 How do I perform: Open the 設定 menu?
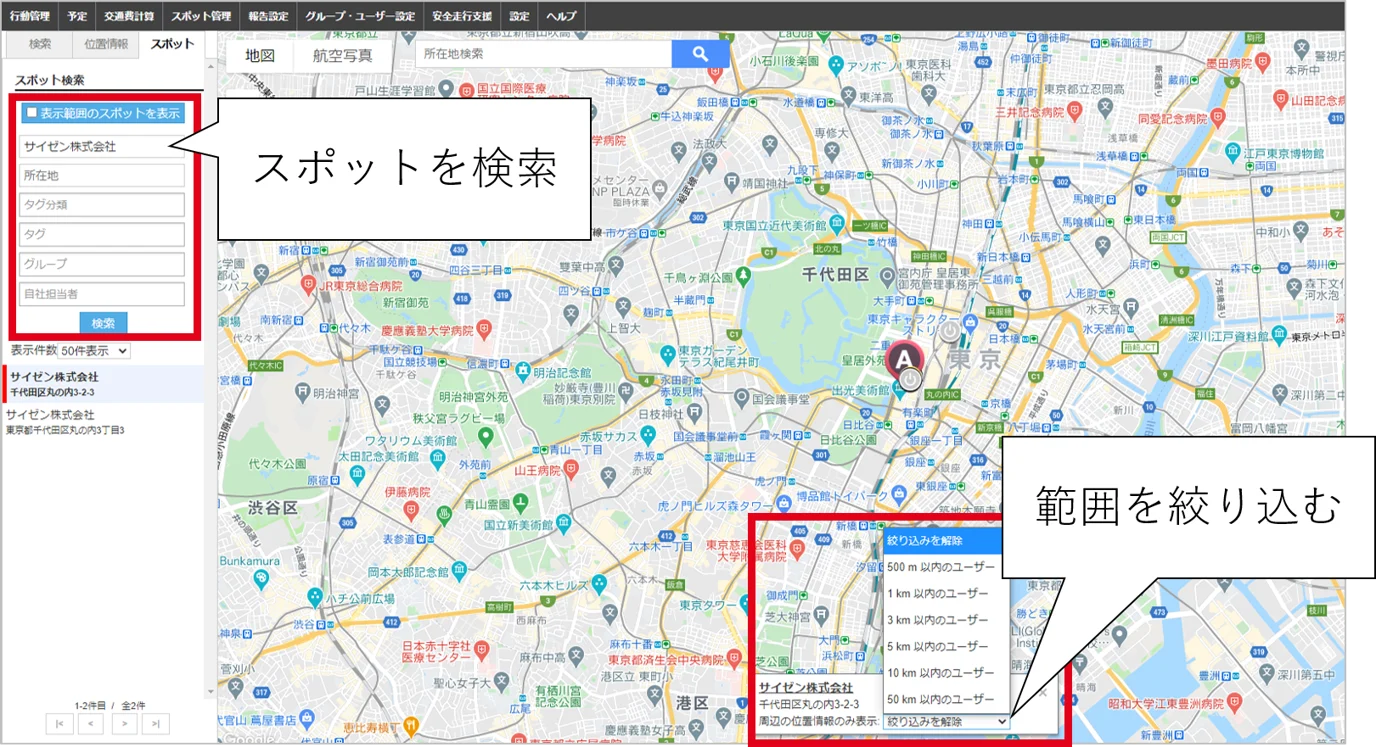pos(519,16)
